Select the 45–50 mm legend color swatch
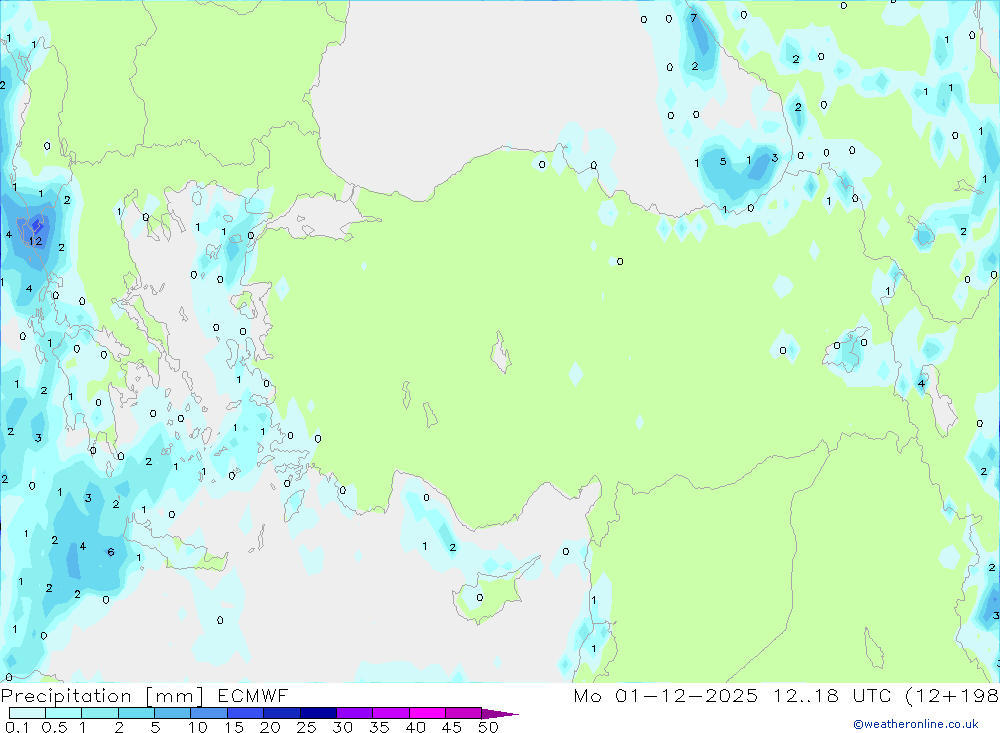 (464, 713)
